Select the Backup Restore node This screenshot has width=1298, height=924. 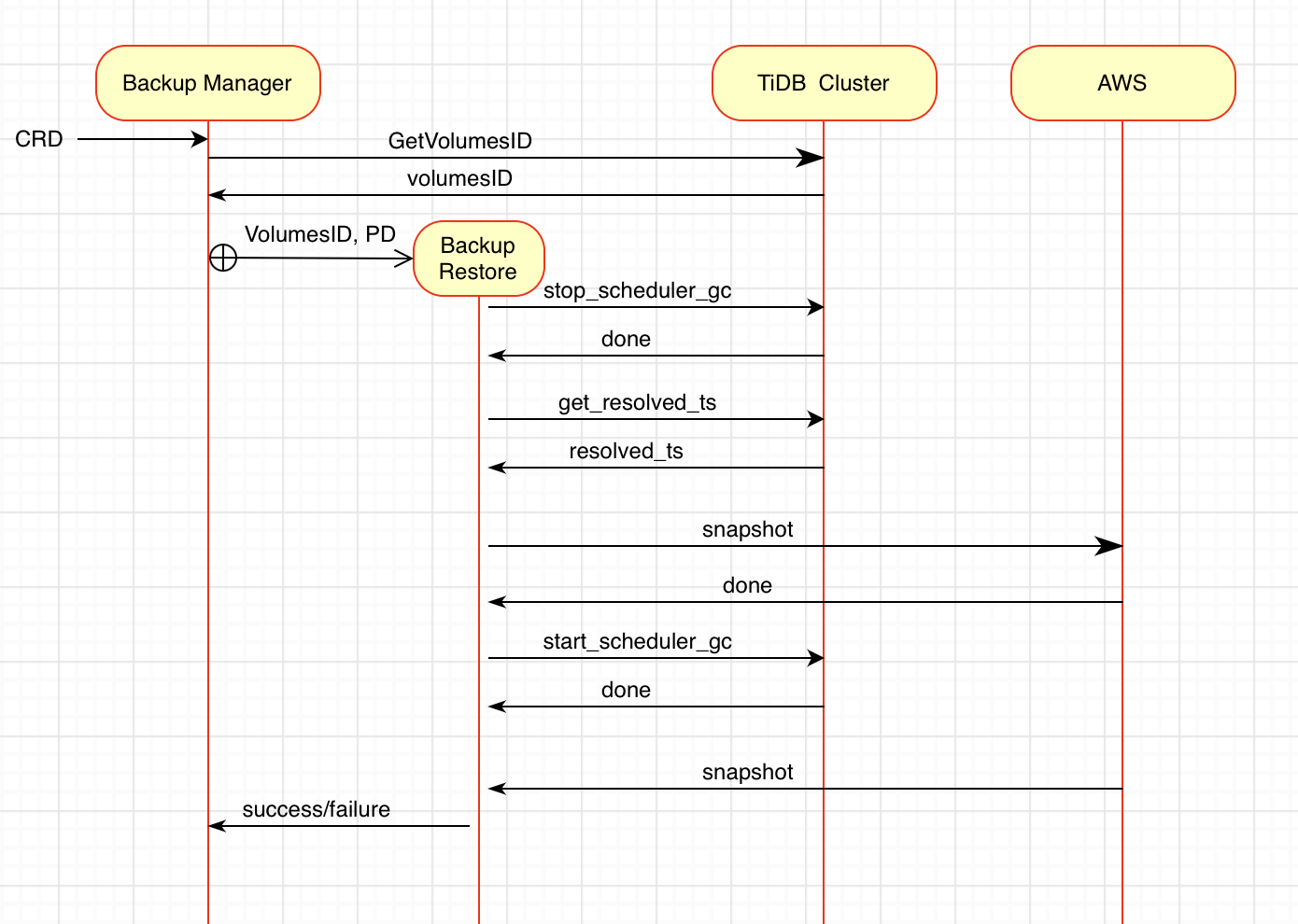[478, 259]
